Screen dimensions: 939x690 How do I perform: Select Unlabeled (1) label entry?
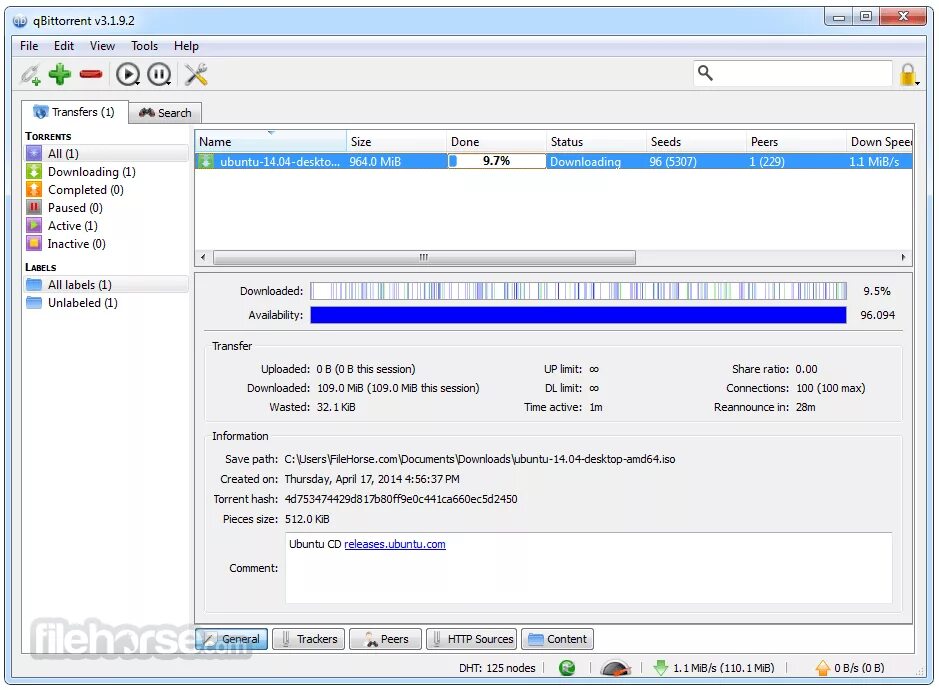point(107,302)
